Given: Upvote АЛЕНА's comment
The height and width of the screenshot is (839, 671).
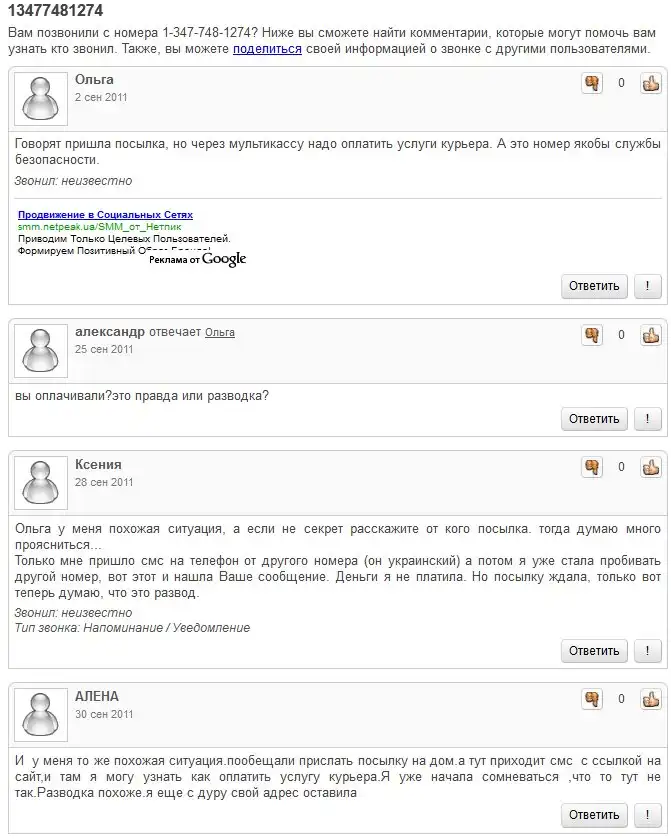Looking at the screenshot, I should [651, 699].
